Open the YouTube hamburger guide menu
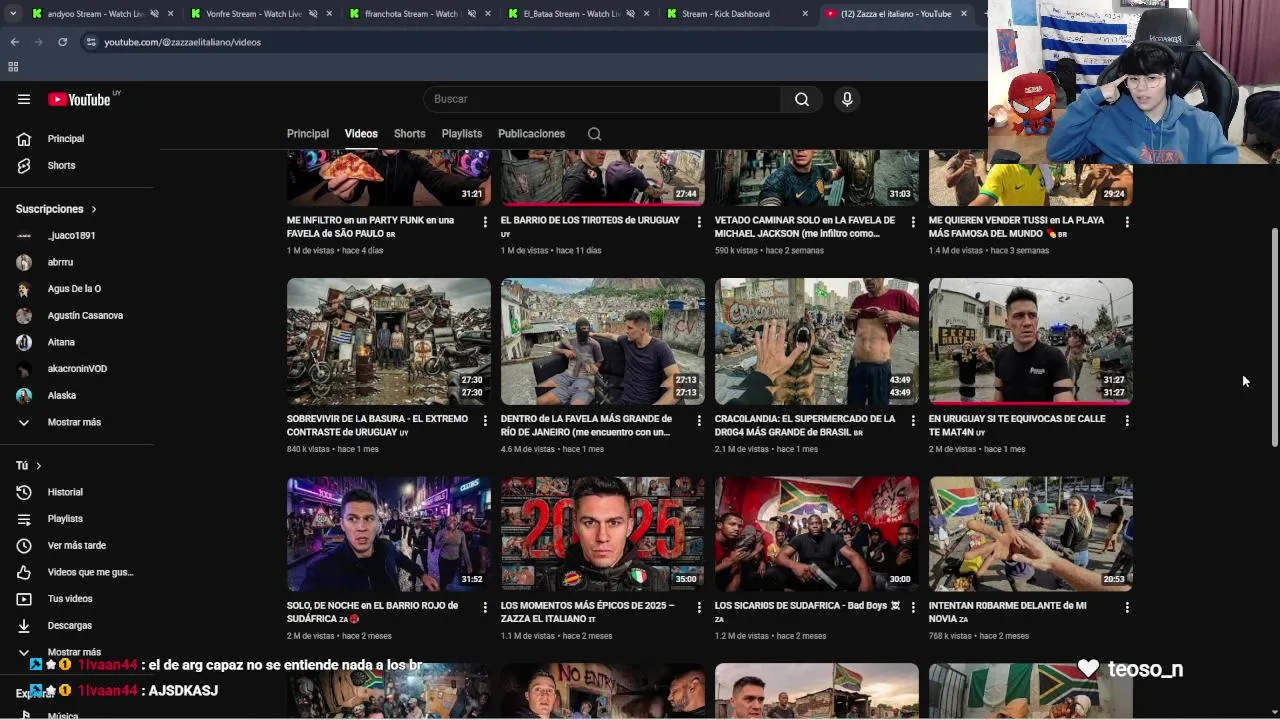Viewport: 1280px width, 720px height. point(24,99)
